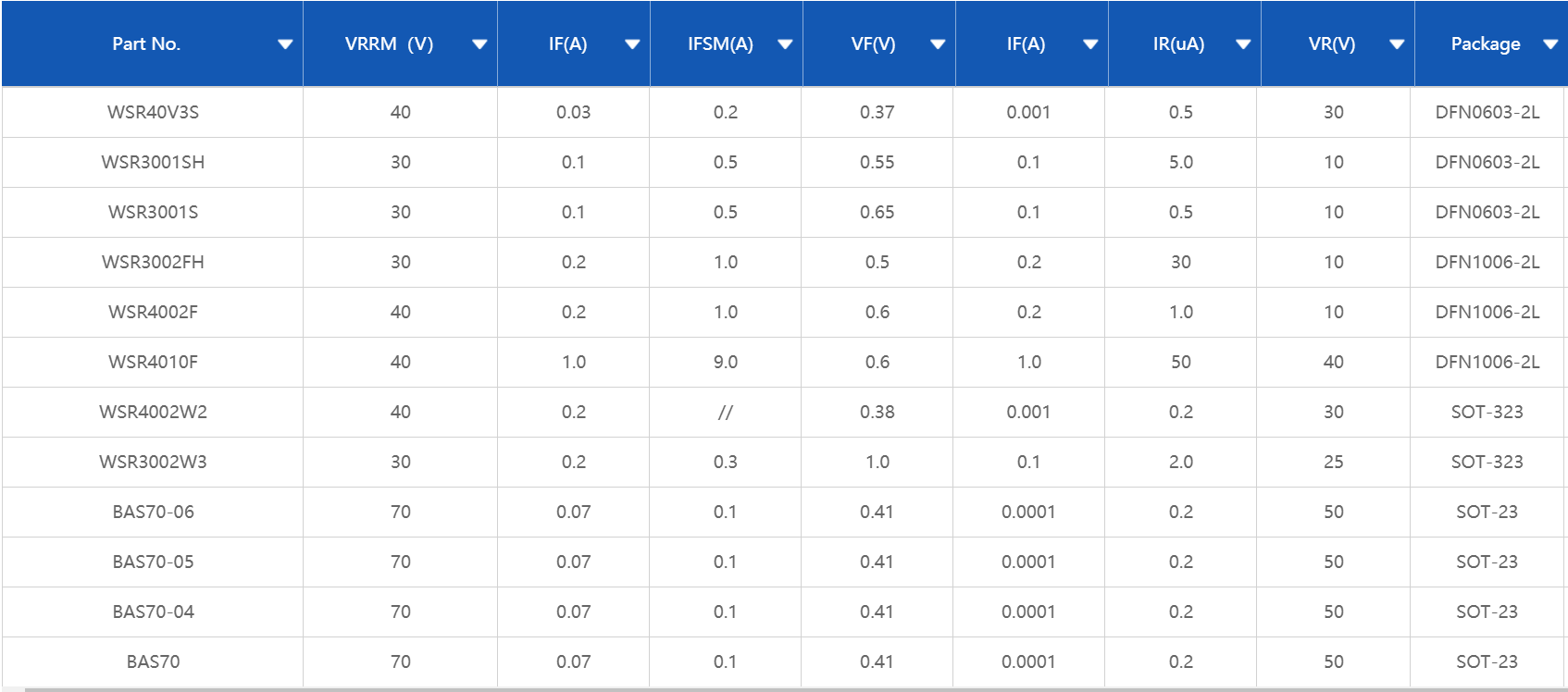This screenshot has width=1568, height=692.
Task: Click the Package header label
Action: tap(1485, 44)
